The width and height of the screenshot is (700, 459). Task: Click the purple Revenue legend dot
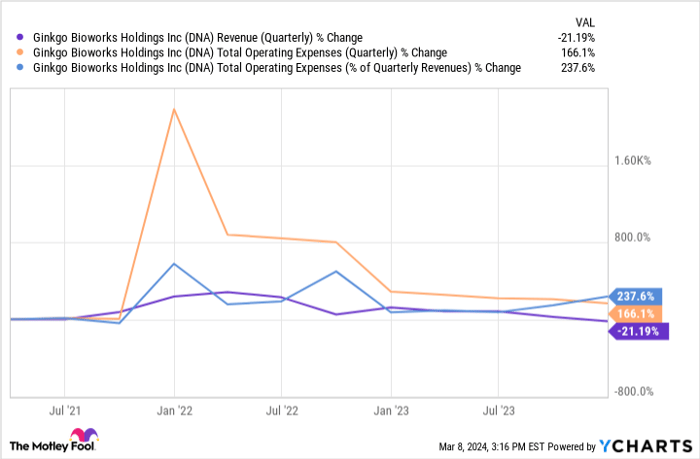(20, 38)
